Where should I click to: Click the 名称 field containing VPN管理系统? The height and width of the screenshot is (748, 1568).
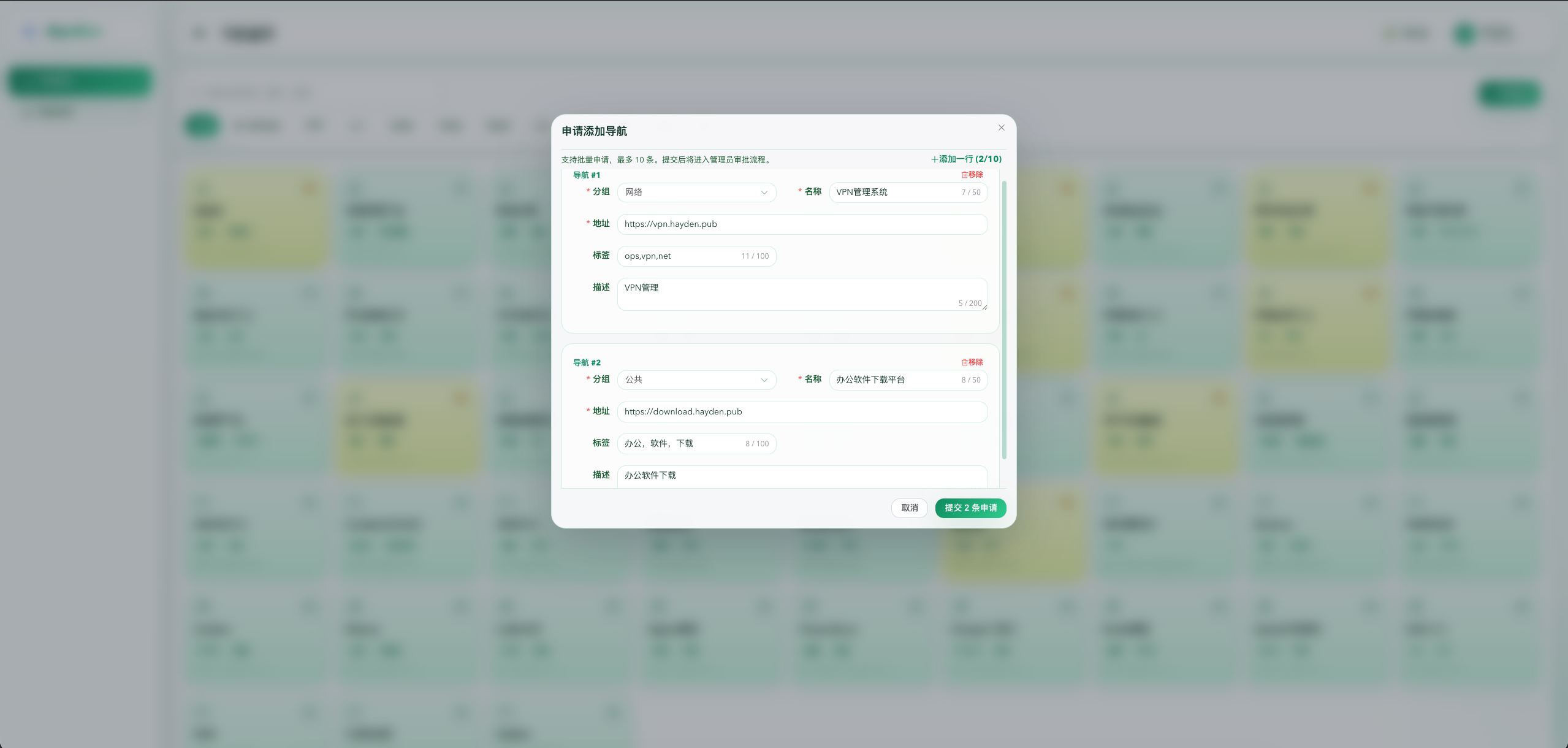[895, 193]
